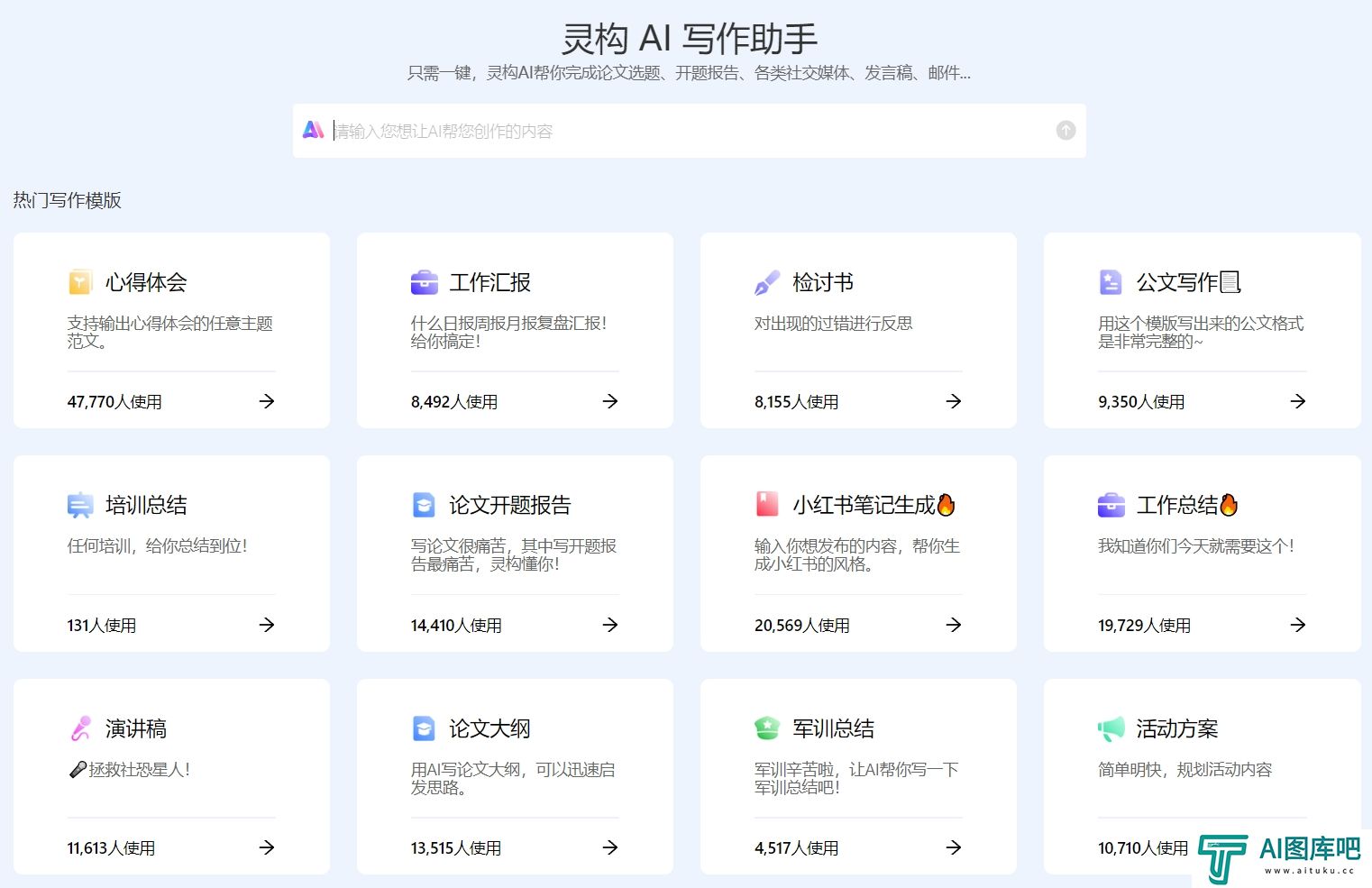
Task: Click the 11,613人使用 usage count
Action: 111,848
